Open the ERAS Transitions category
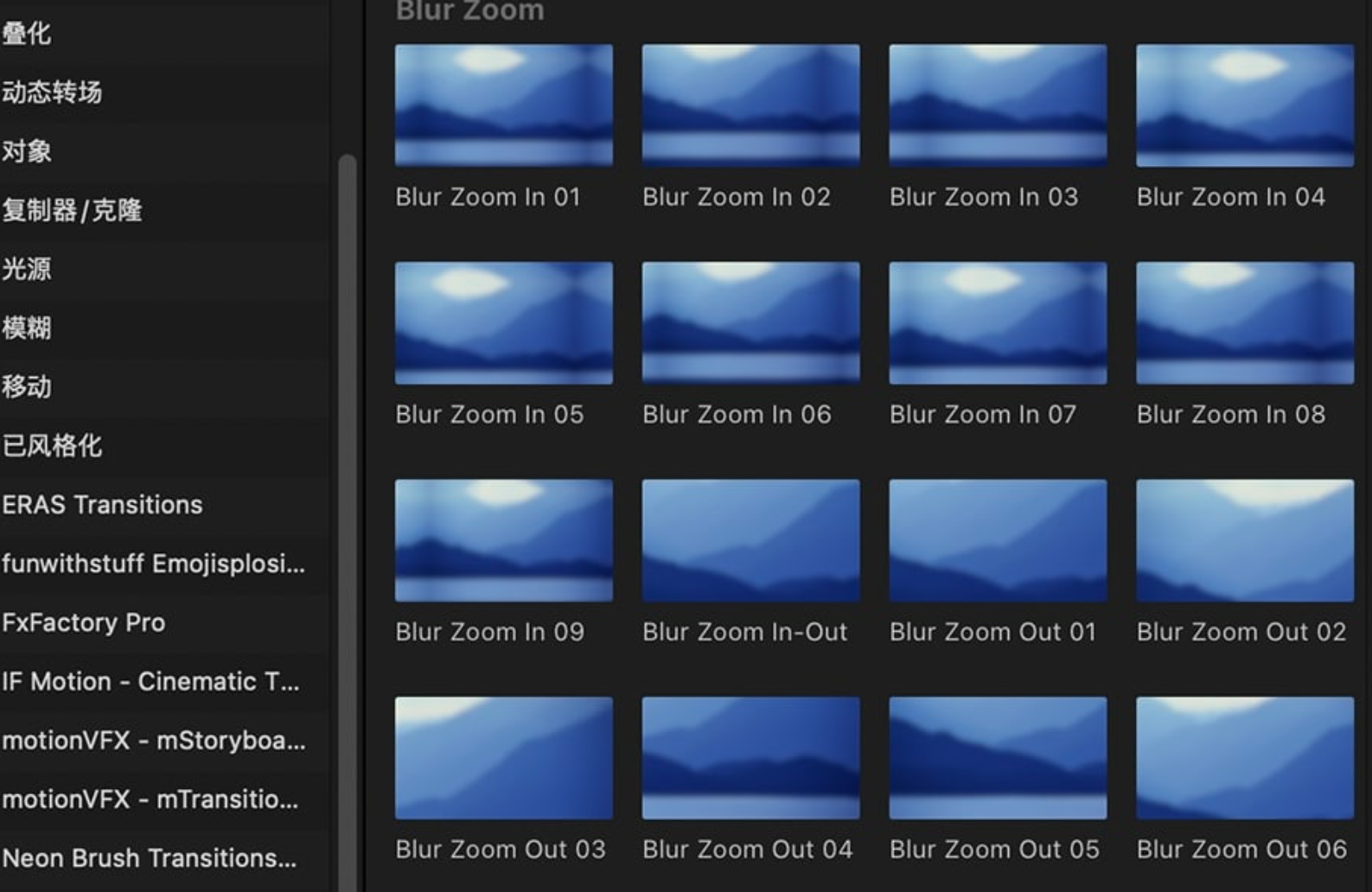 tap(102, 505)
